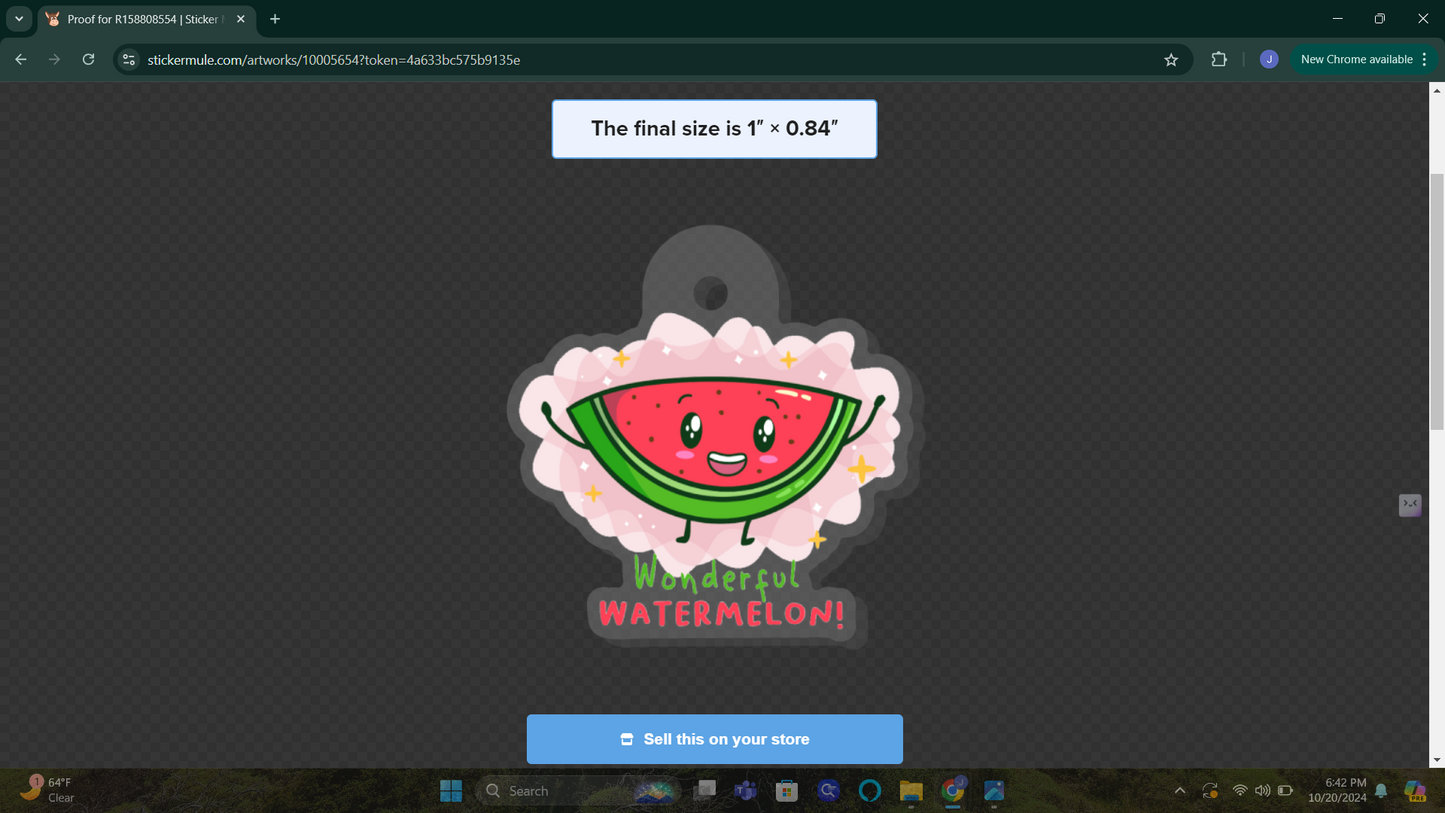1445x813 pixels.
Task: Open the tab search dropdown arrow
Action: (x=19, y=19)
